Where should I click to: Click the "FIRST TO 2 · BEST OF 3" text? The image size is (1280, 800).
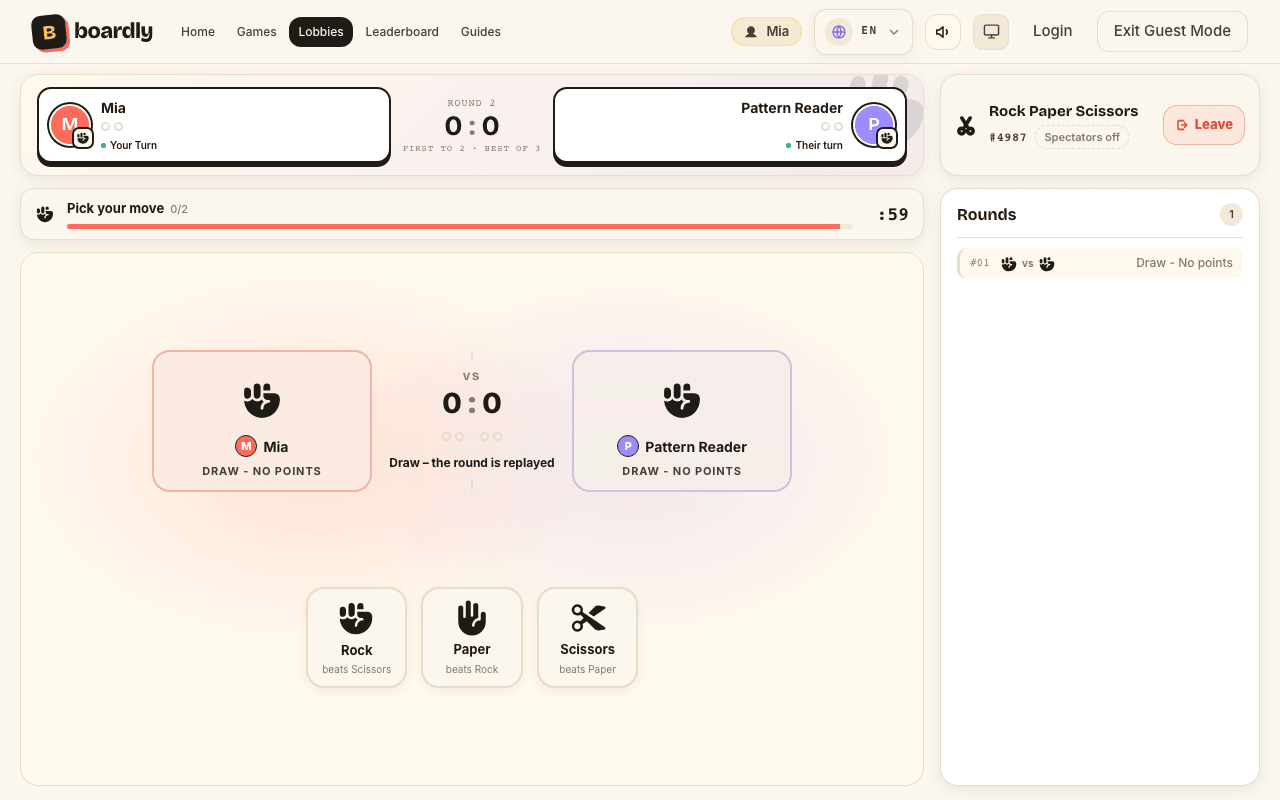click(472, 149)
